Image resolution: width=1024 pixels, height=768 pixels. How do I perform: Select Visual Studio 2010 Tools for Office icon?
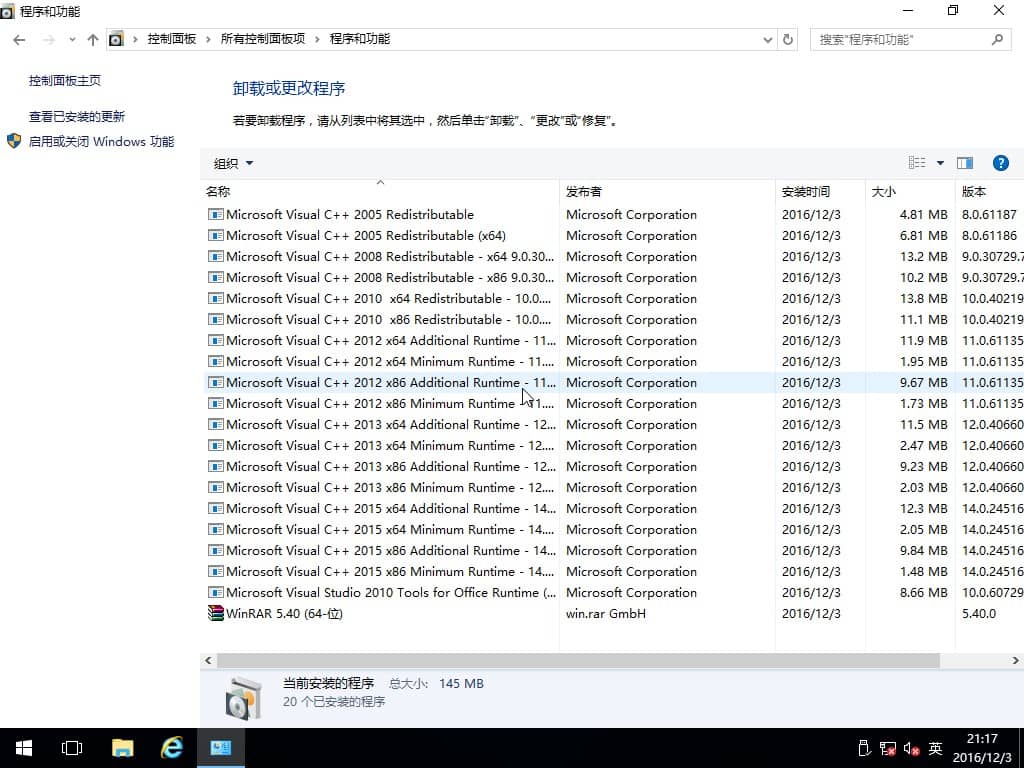(216, 592)
